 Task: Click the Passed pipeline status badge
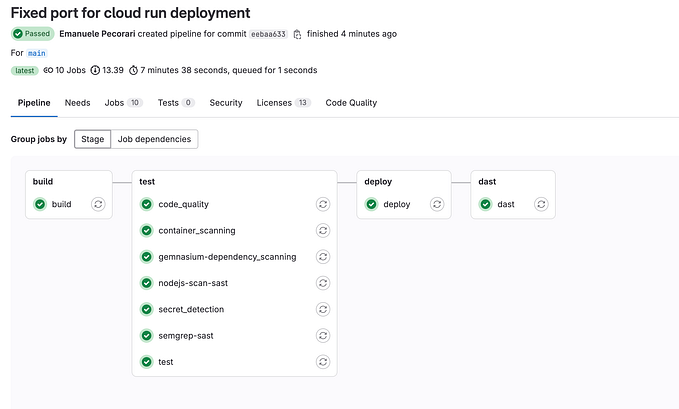32,34
